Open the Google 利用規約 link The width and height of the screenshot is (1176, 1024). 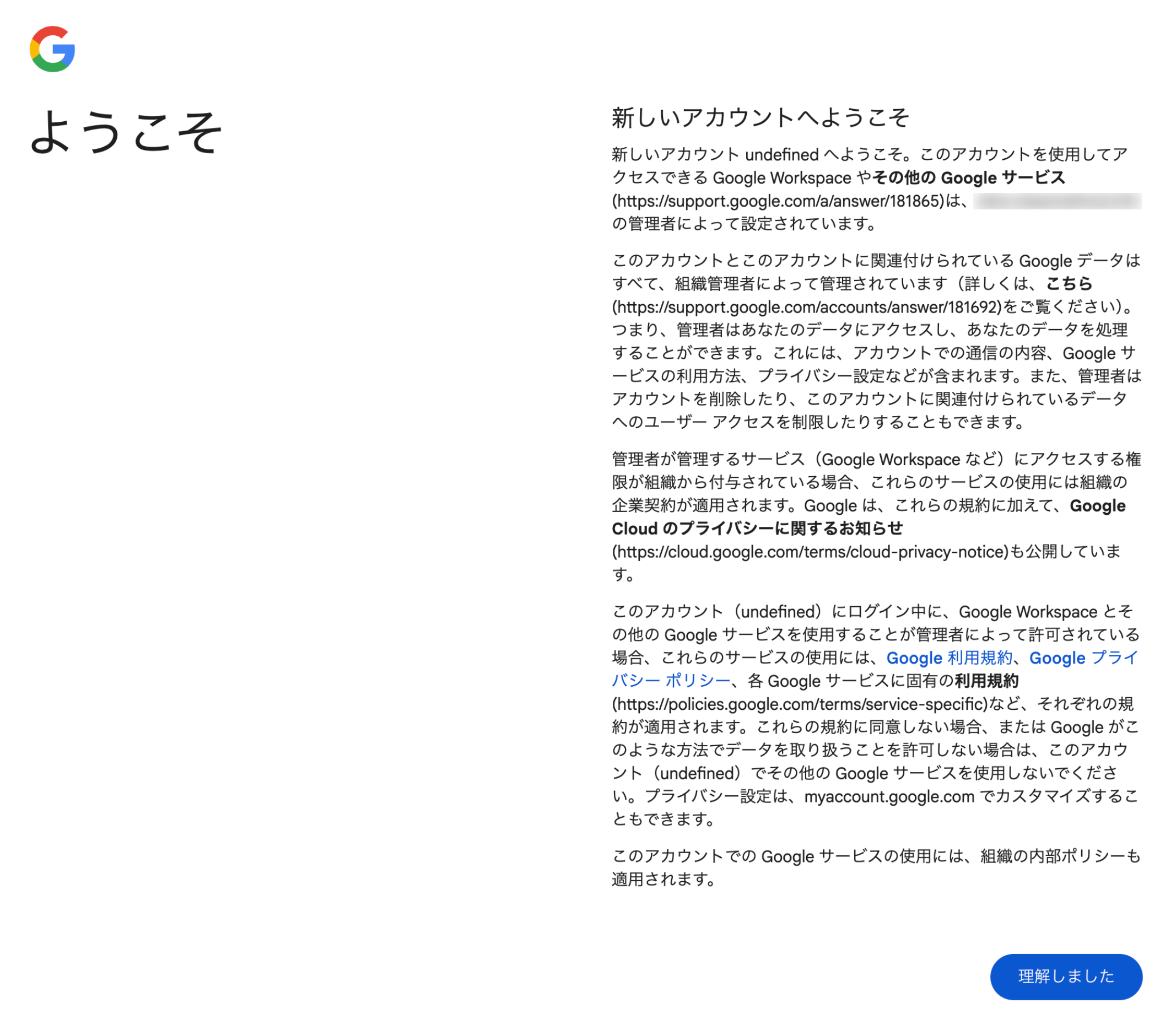coord(948,658)
